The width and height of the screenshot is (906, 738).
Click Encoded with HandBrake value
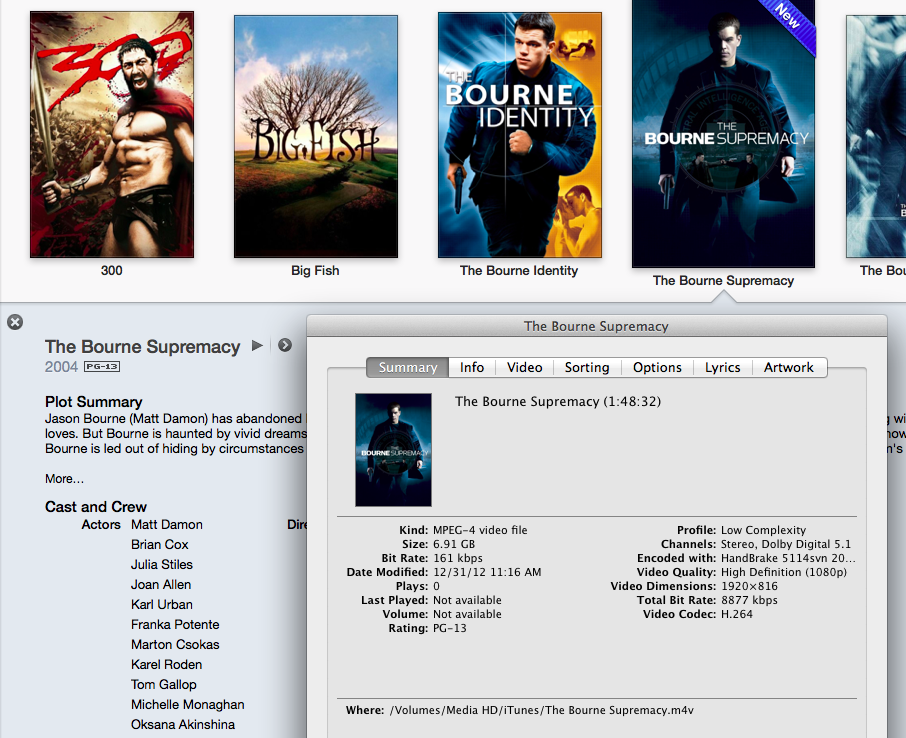[x=788, y=558]
